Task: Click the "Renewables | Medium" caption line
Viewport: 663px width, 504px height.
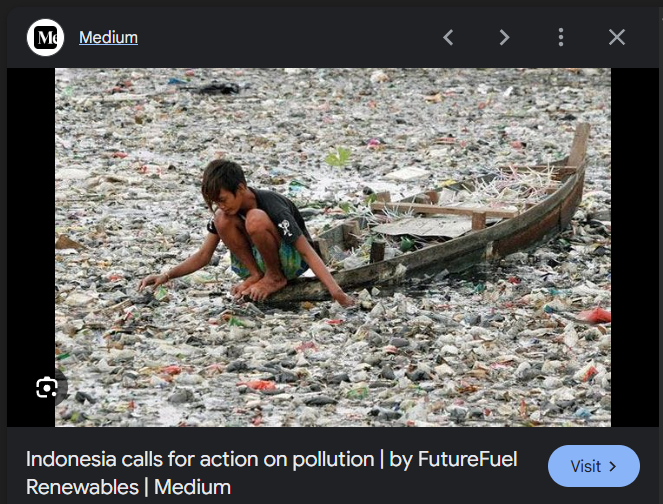Action: coord(128,488)
